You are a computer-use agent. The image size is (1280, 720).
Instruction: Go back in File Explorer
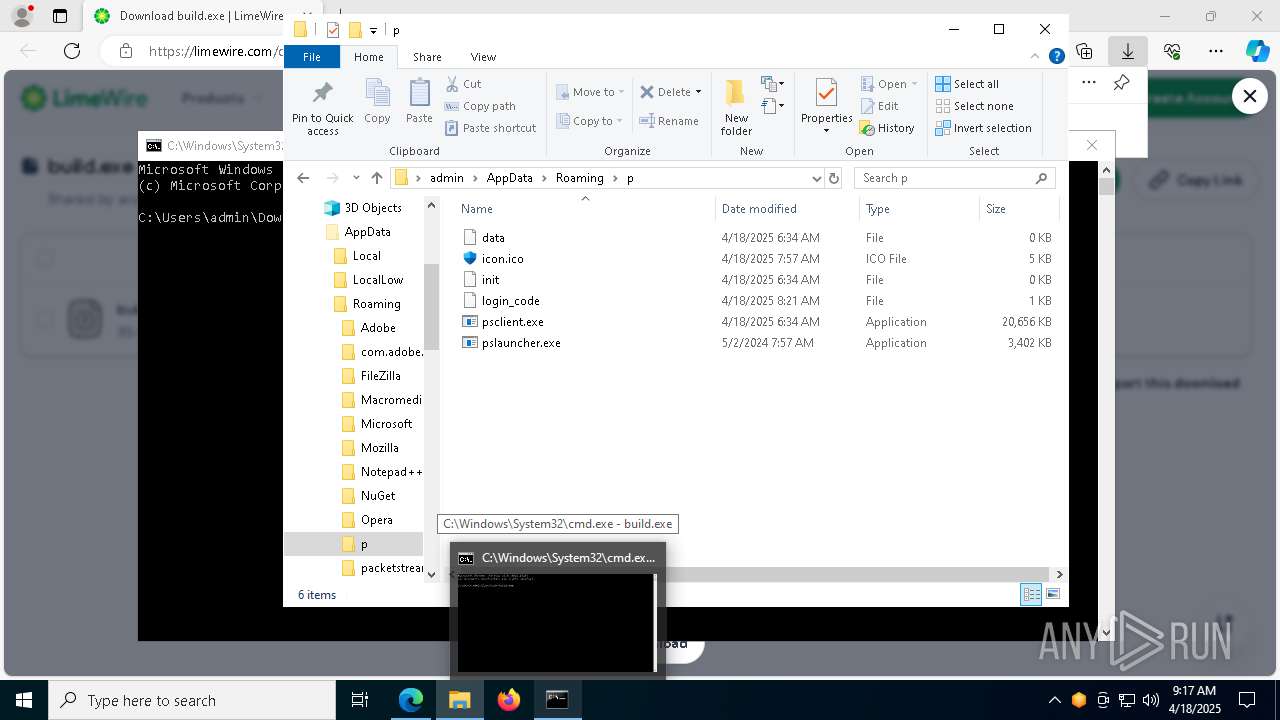[304, 178]
